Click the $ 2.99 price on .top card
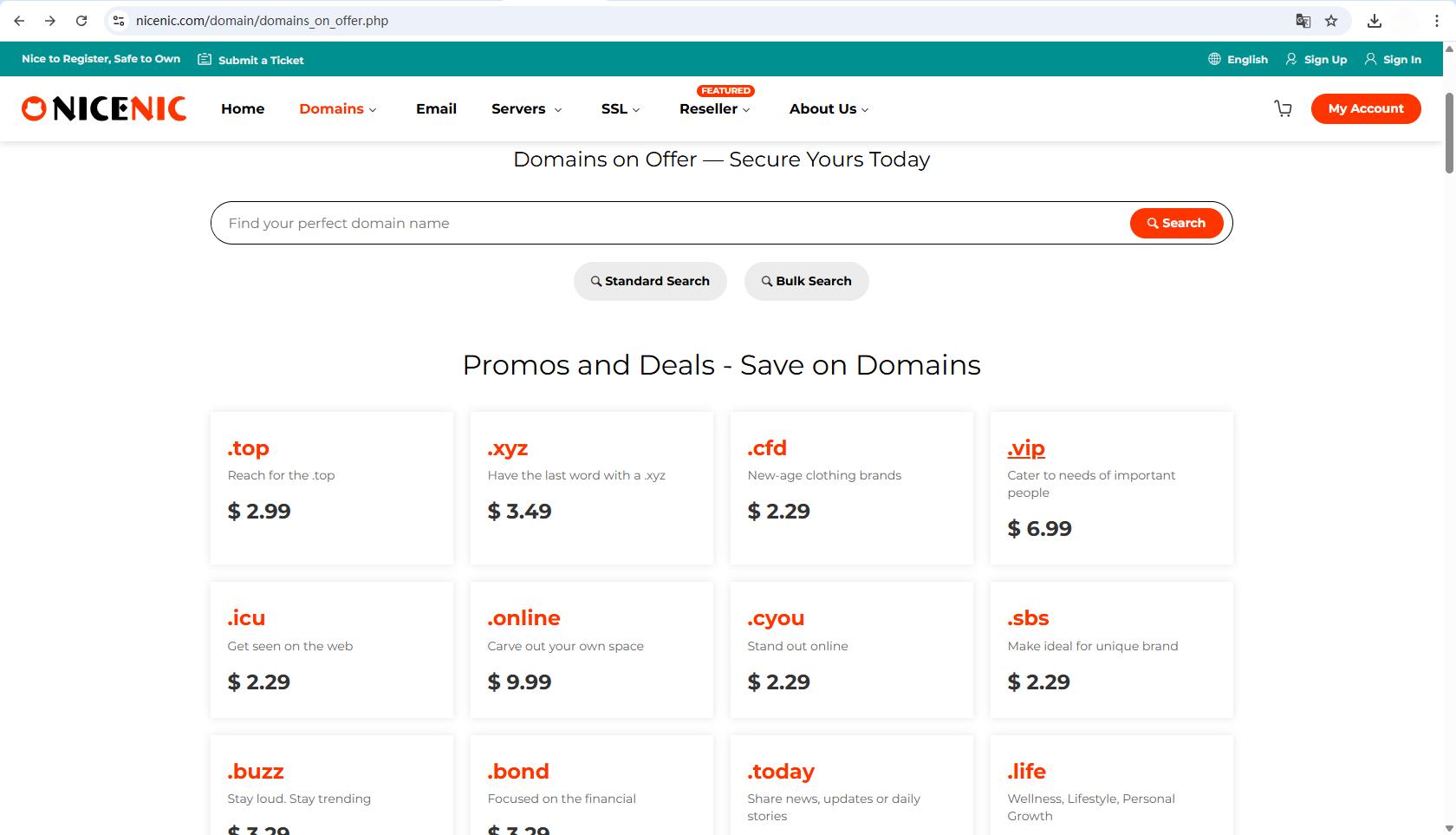Viewport: 1456px width, 835px height. 259,512
